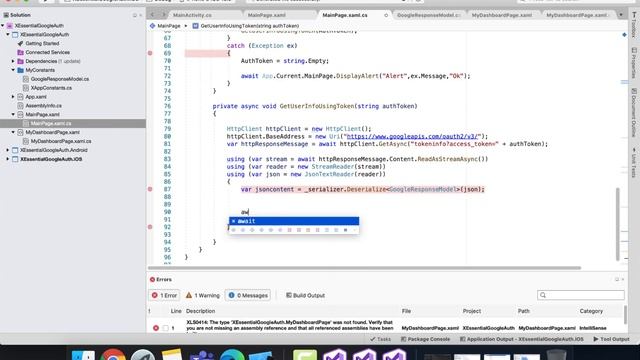This screenshot has height=360, width=640.
Task: Toggle the 1 Warning filter
Action: coord(202,295)
